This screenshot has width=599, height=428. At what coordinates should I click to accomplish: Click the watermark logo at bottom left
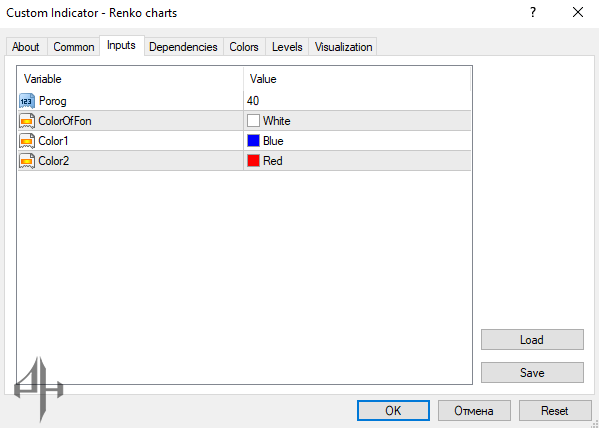tap(39, 388)
